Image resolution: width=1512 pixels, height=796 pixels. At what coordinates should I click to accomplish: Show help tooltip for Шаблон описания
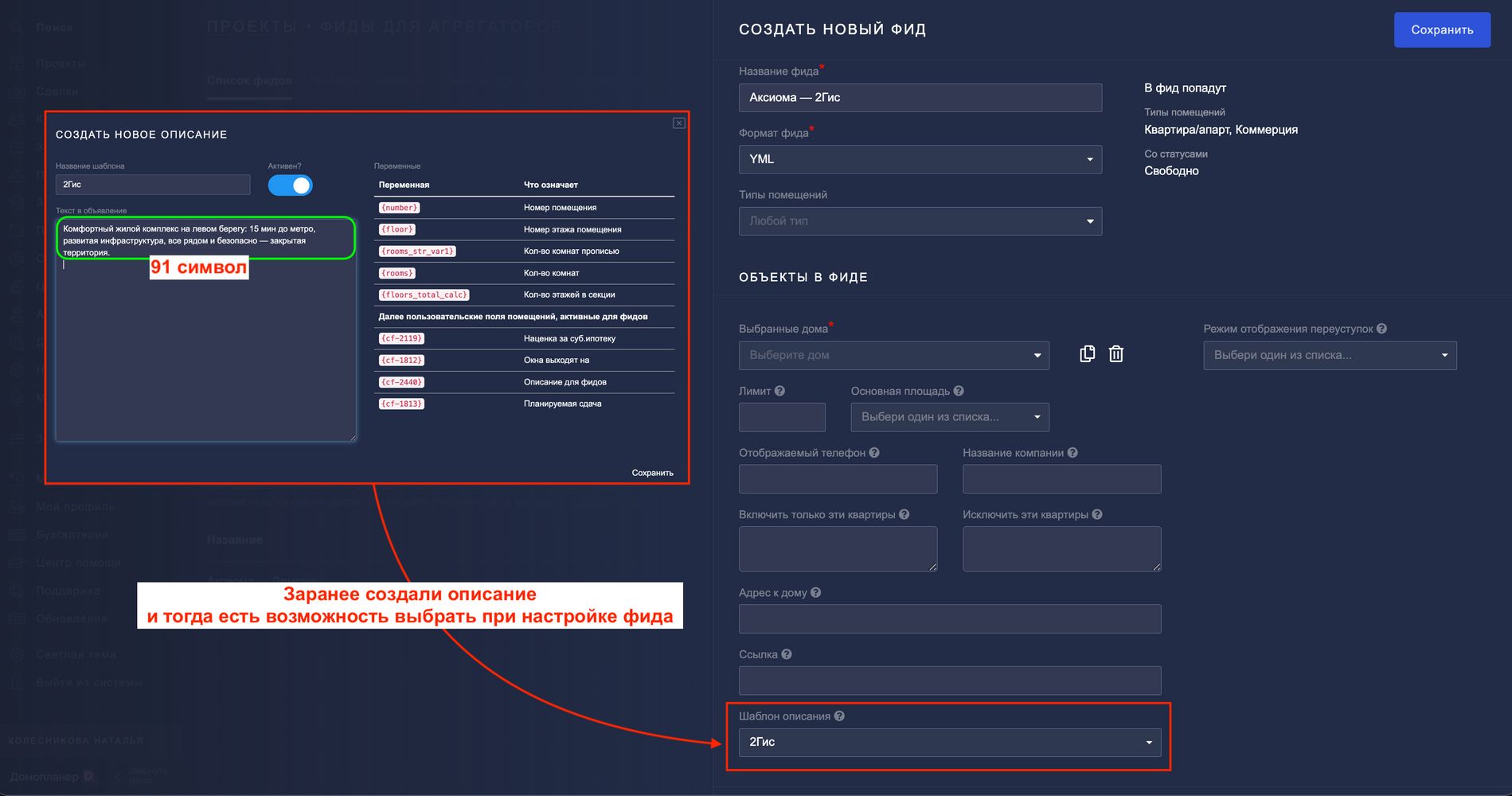(x=839, y=716)
